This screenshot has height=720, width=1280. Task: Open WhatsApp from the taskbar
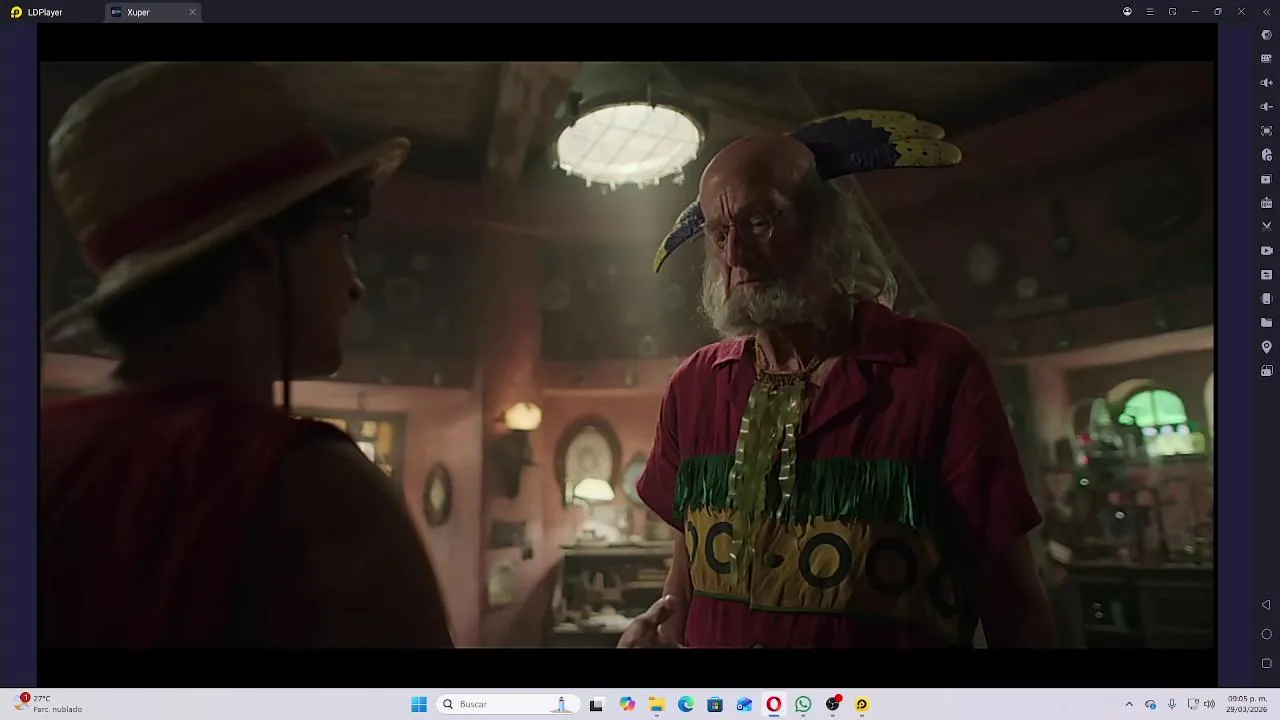point(803,704)
